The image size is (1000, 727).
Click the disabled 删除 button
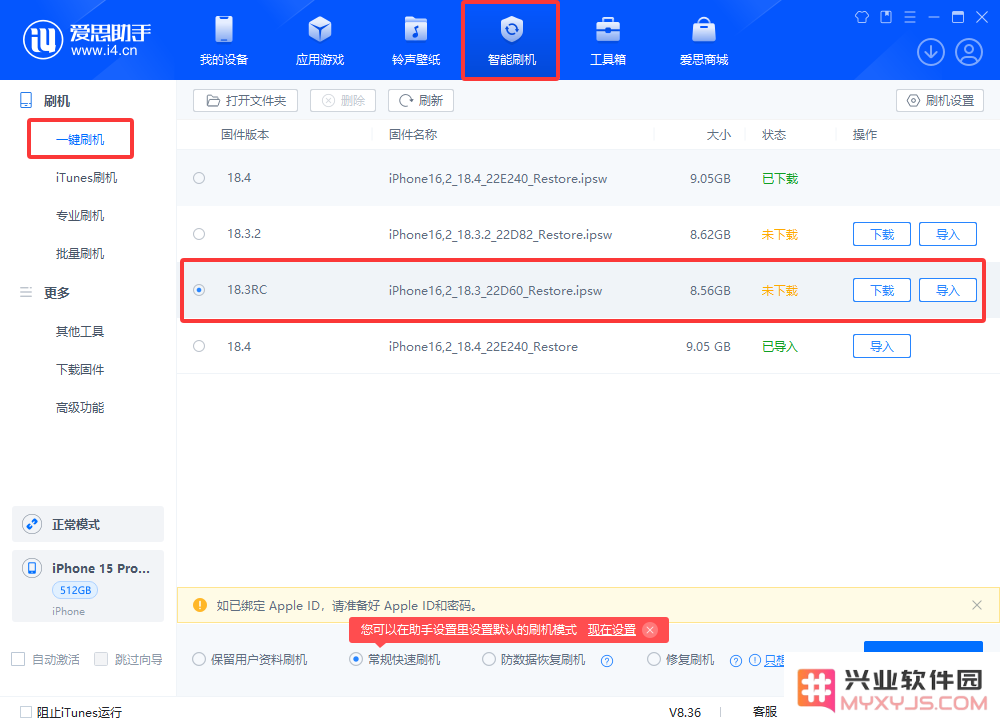[x=343, y=101]
